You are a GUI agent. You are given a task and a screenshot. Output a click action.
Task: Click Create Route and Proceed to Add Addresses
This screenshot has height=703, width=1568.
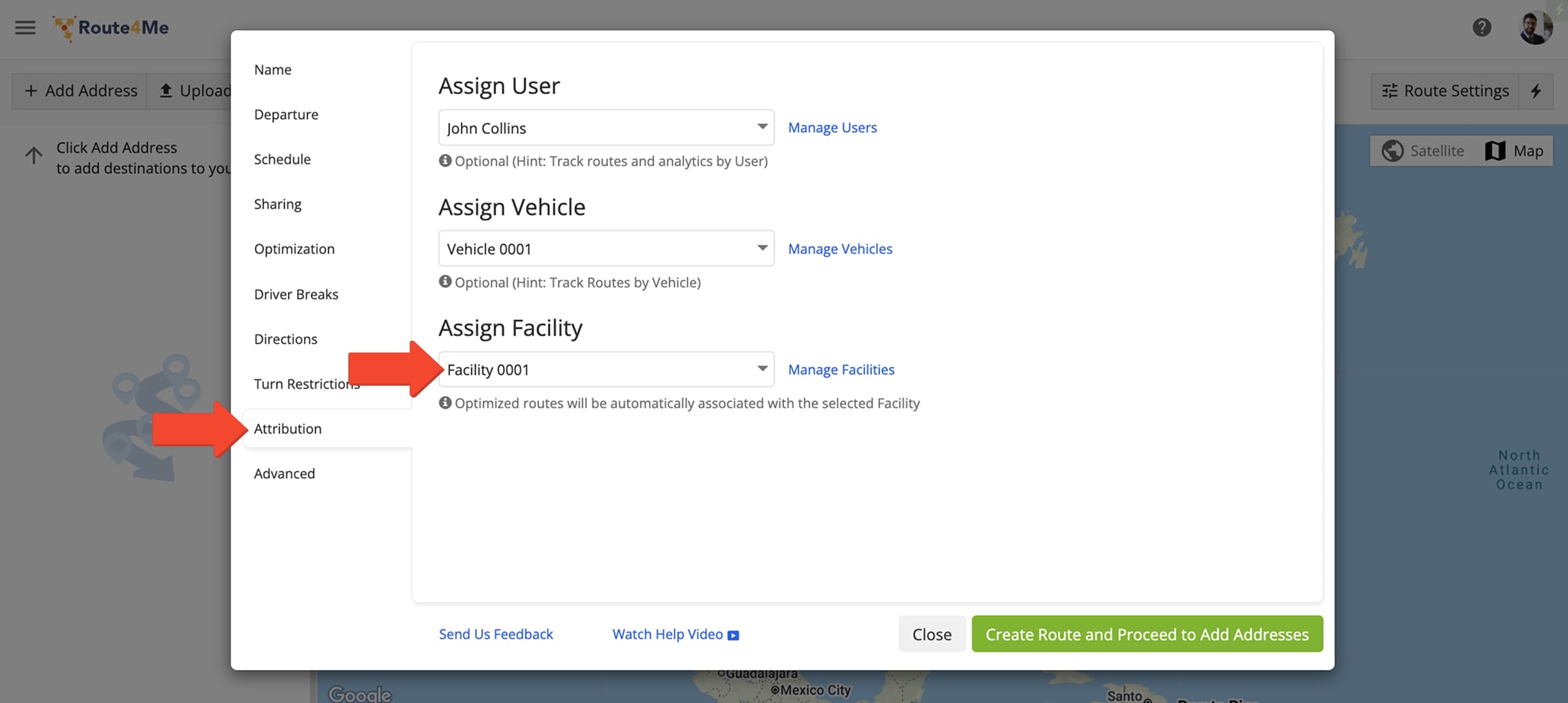(1147, 634)
